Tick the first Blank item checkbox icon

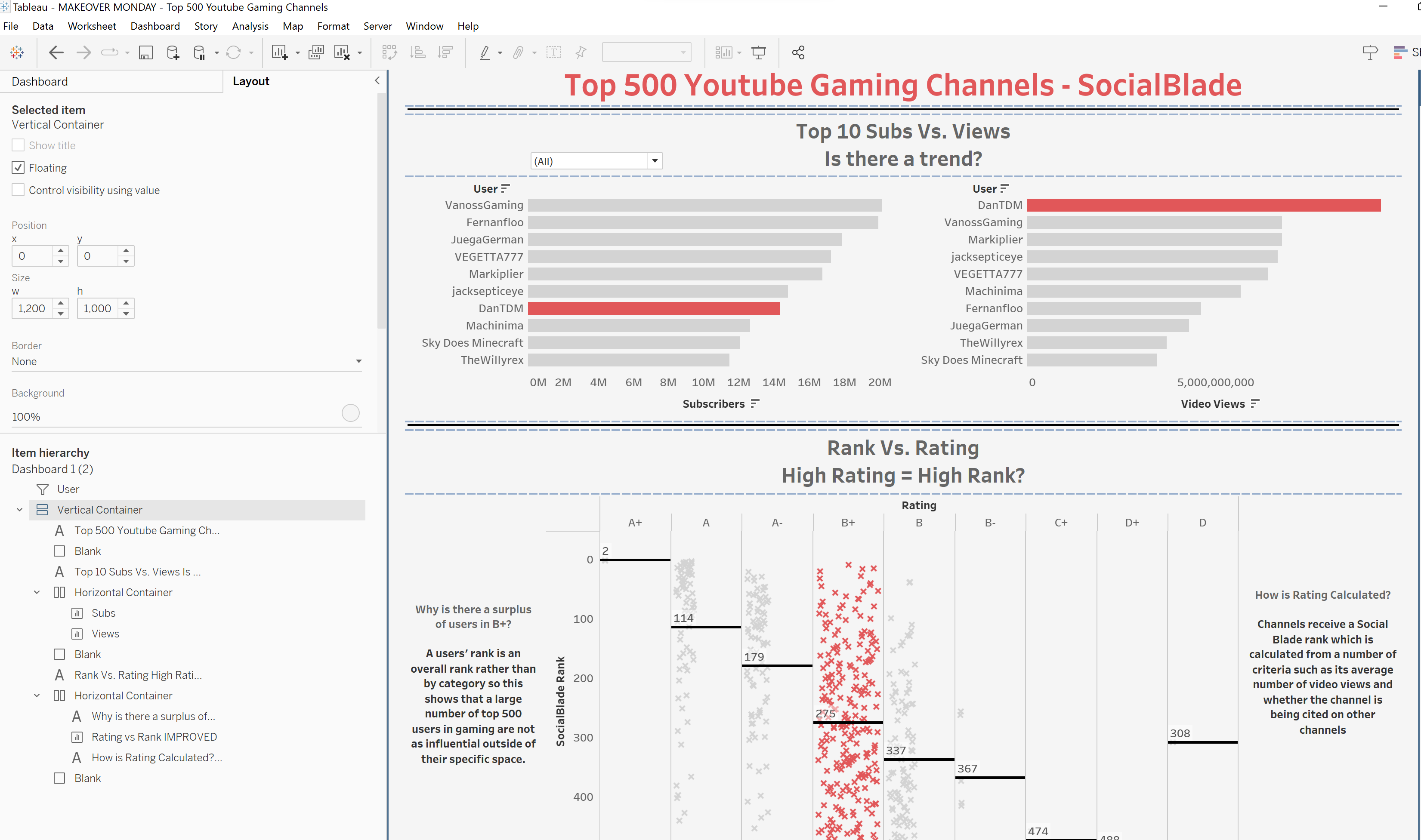(x=59, y=551)
